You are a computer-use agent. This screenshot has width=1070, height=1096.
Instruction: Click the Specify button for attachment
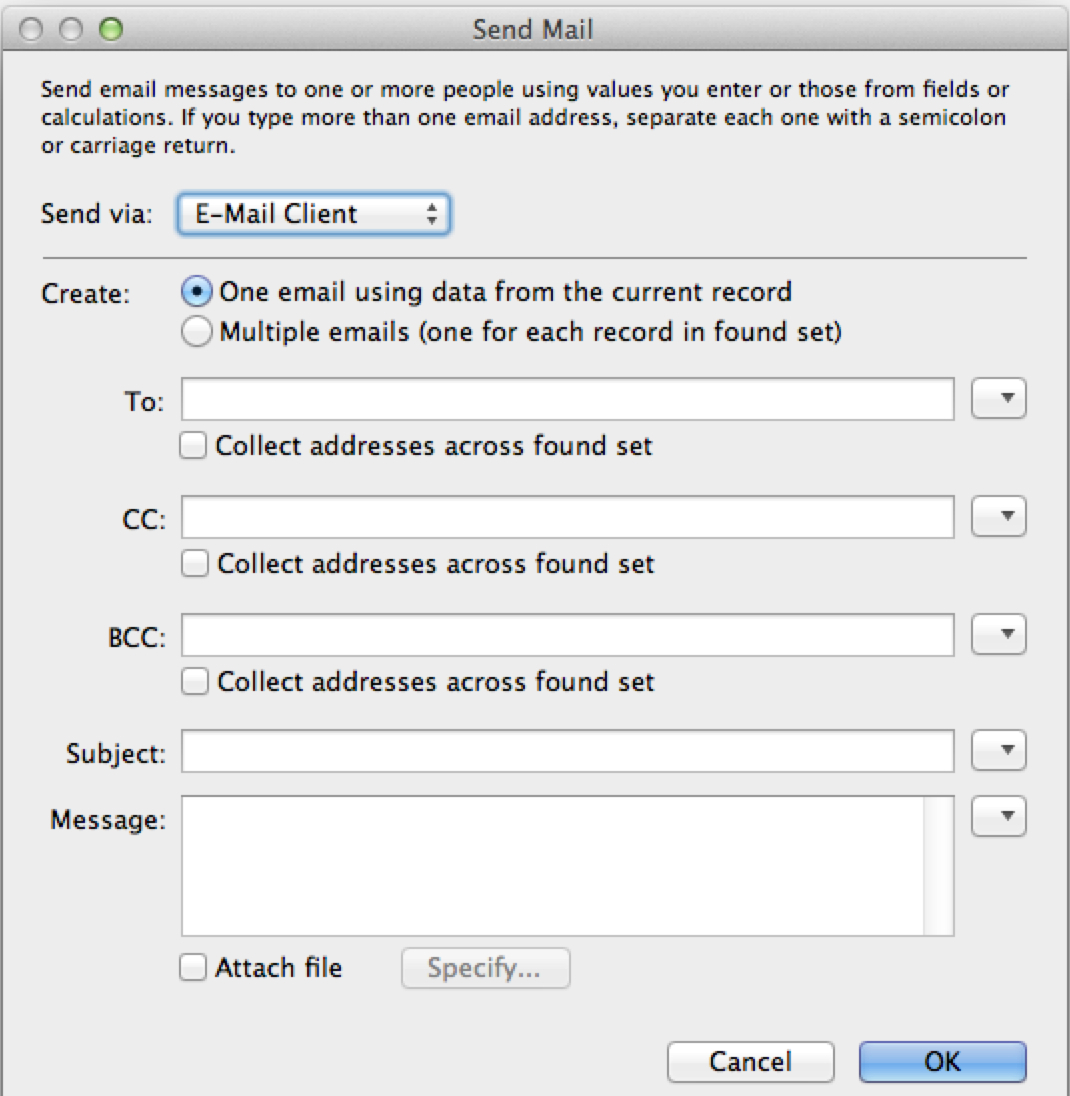tap(485, 968)
